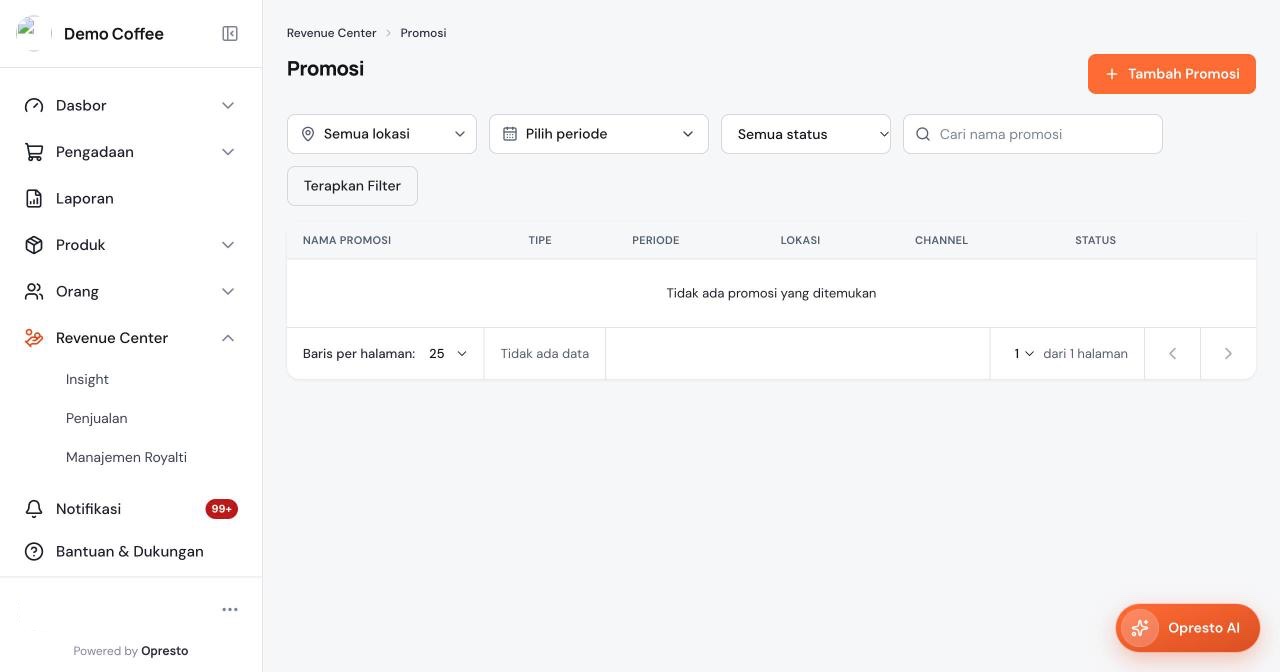
Task: Click the Tidak ada promosi yang ditemukan message
Action: pos(771,293)
